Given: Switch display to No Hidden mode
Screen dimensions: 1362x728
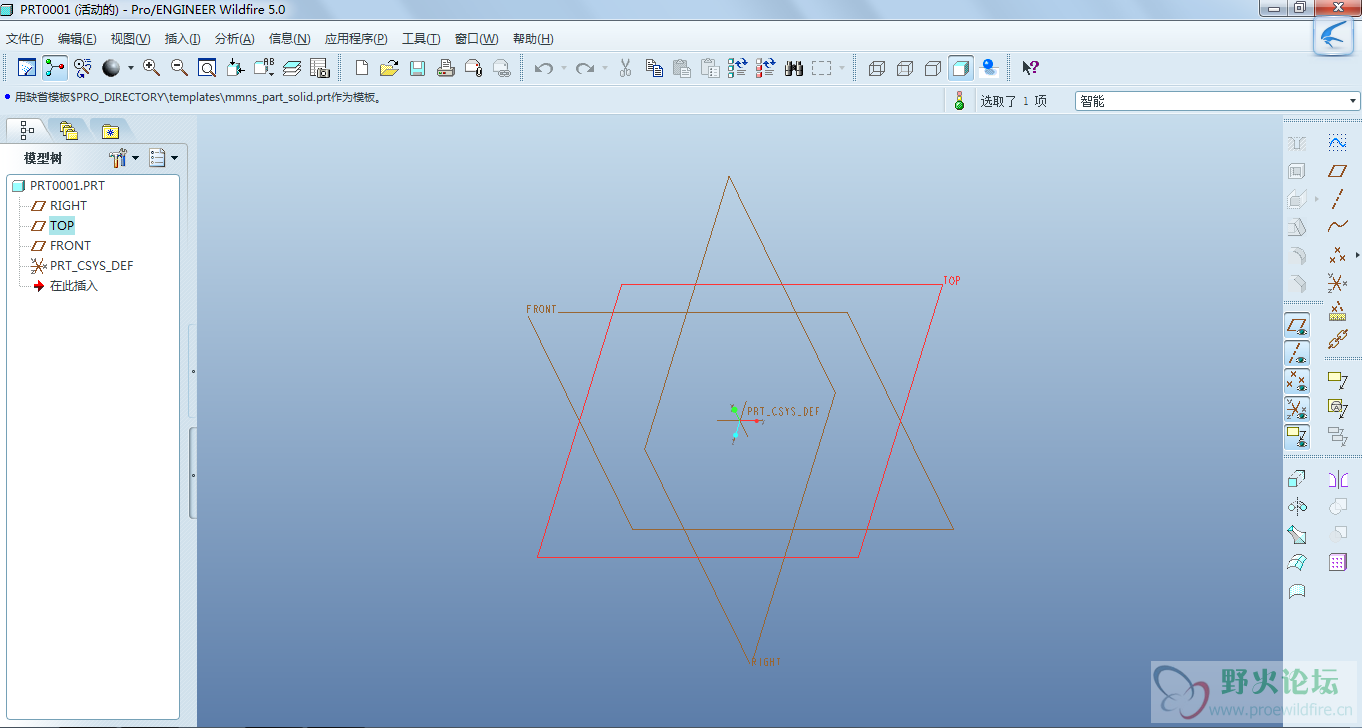Looking at the screenshot, I should pyautogui.click(x=933, y=68).
